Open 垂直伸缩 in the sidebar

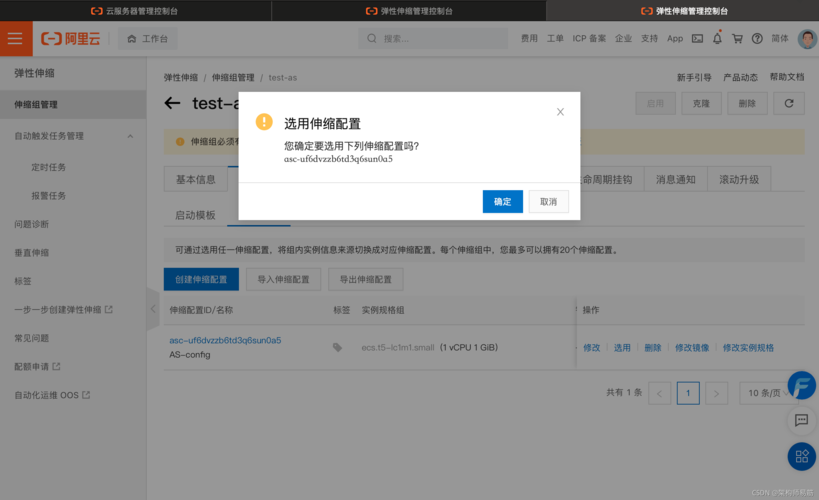[31, 252]
